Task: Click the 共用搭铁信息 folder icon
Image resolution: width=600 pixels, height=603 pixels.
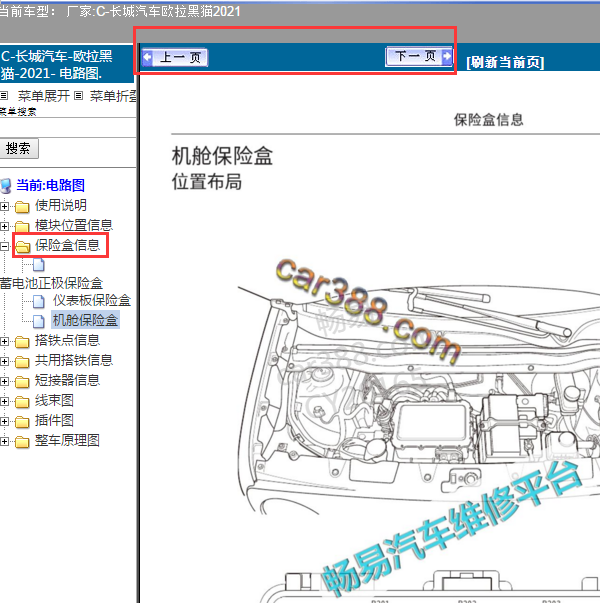Action: [x=22, y=361]
